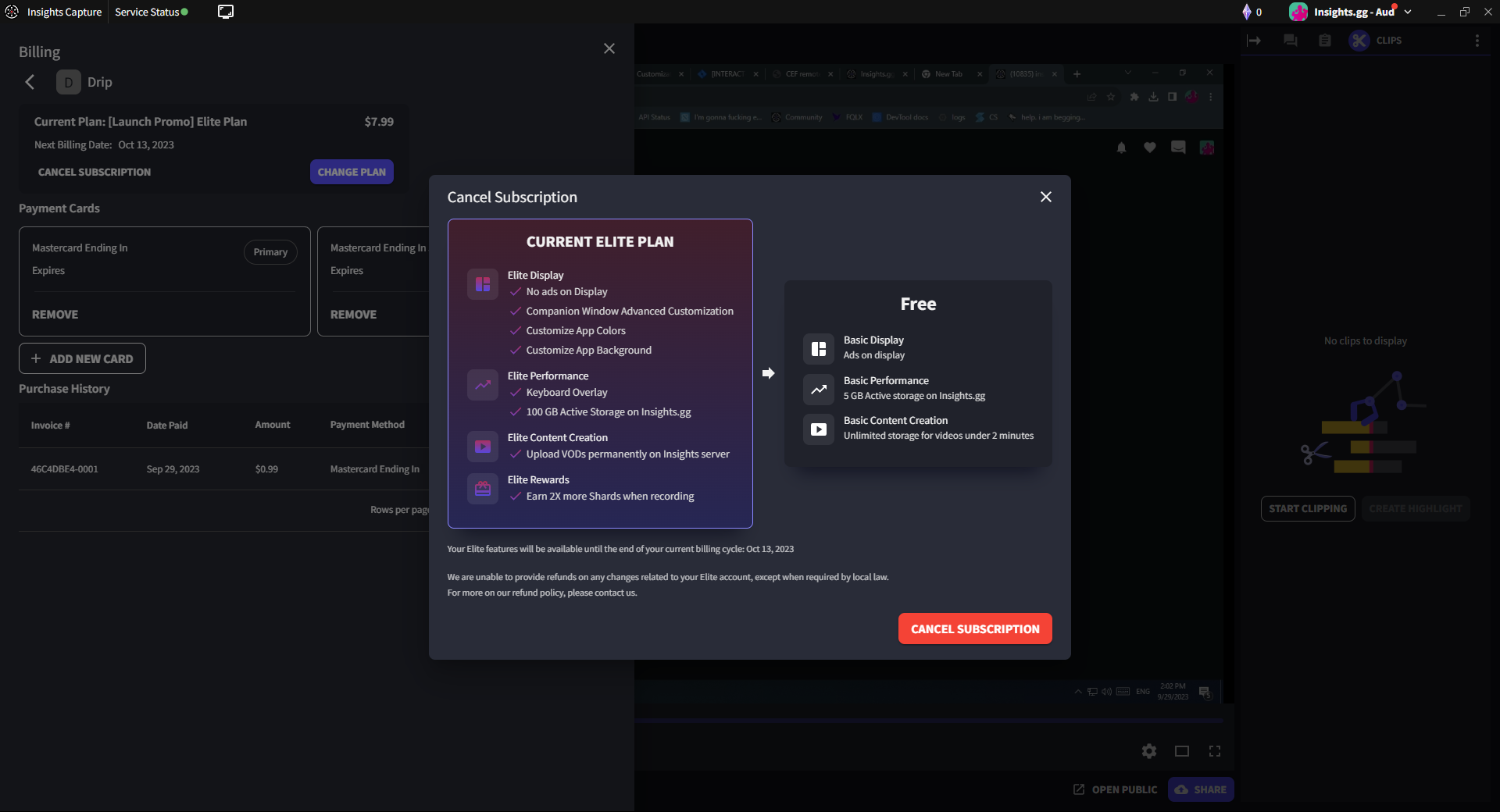
Task: Click the Basic Content Creation play icon
Action: tap(819, 429)
